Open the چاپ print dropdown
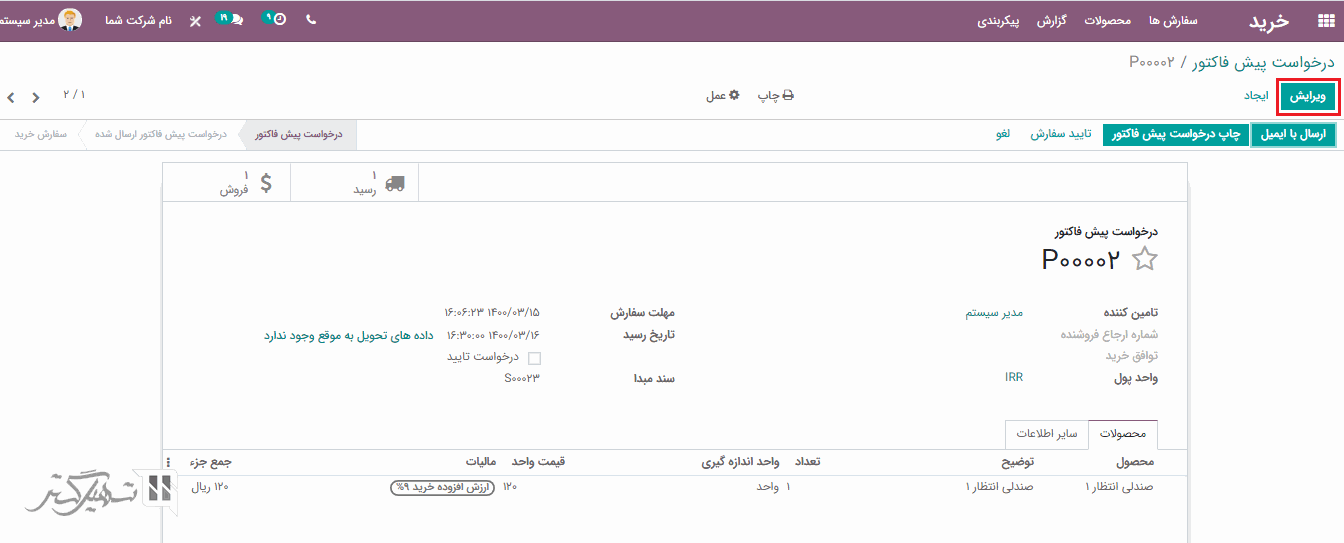The width and height of the screenshot is (1344, 543). tap(774, 96)
